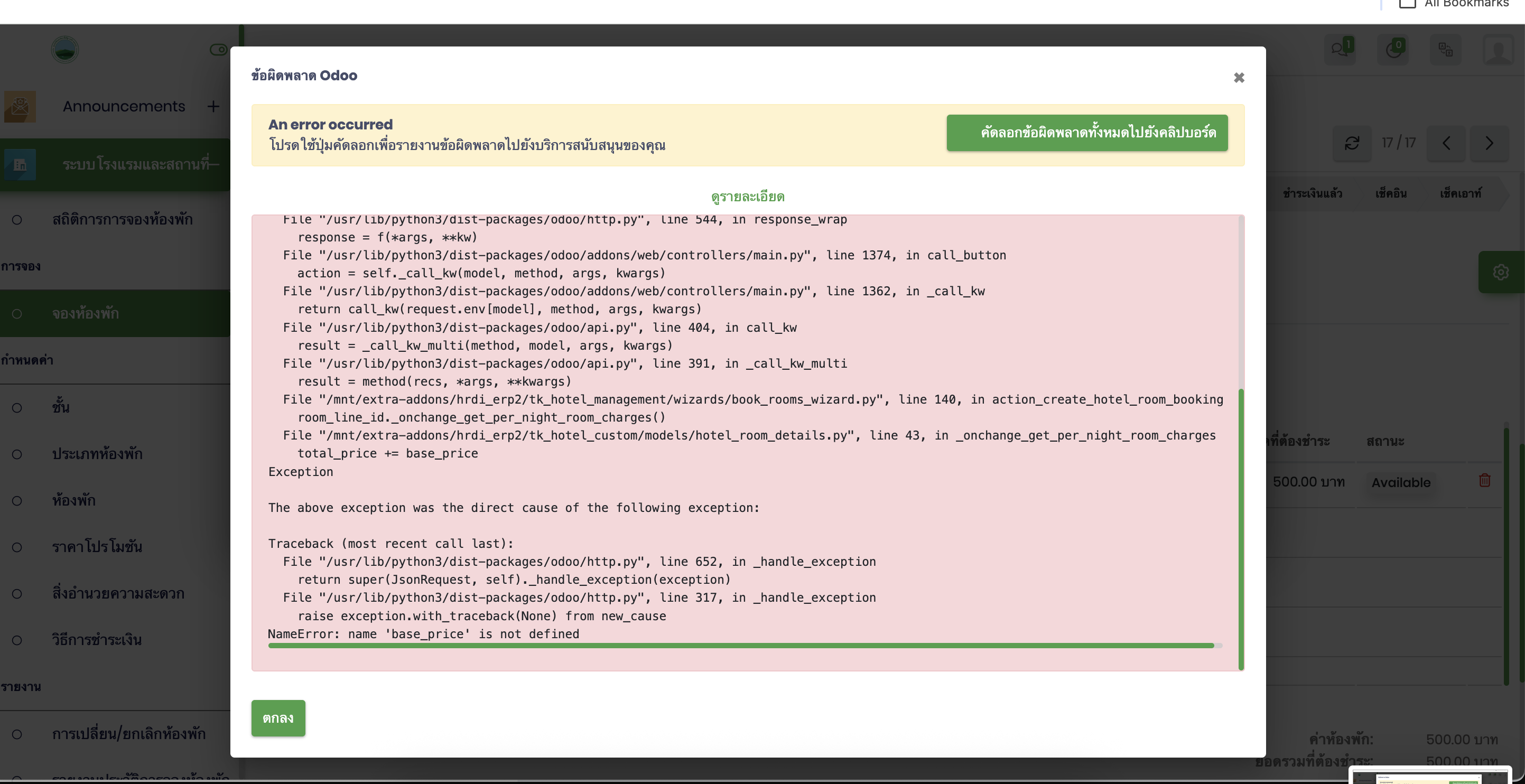Go to next record chevron
The width and height of the screenshot is (1525, 784).
(1489, 143)
